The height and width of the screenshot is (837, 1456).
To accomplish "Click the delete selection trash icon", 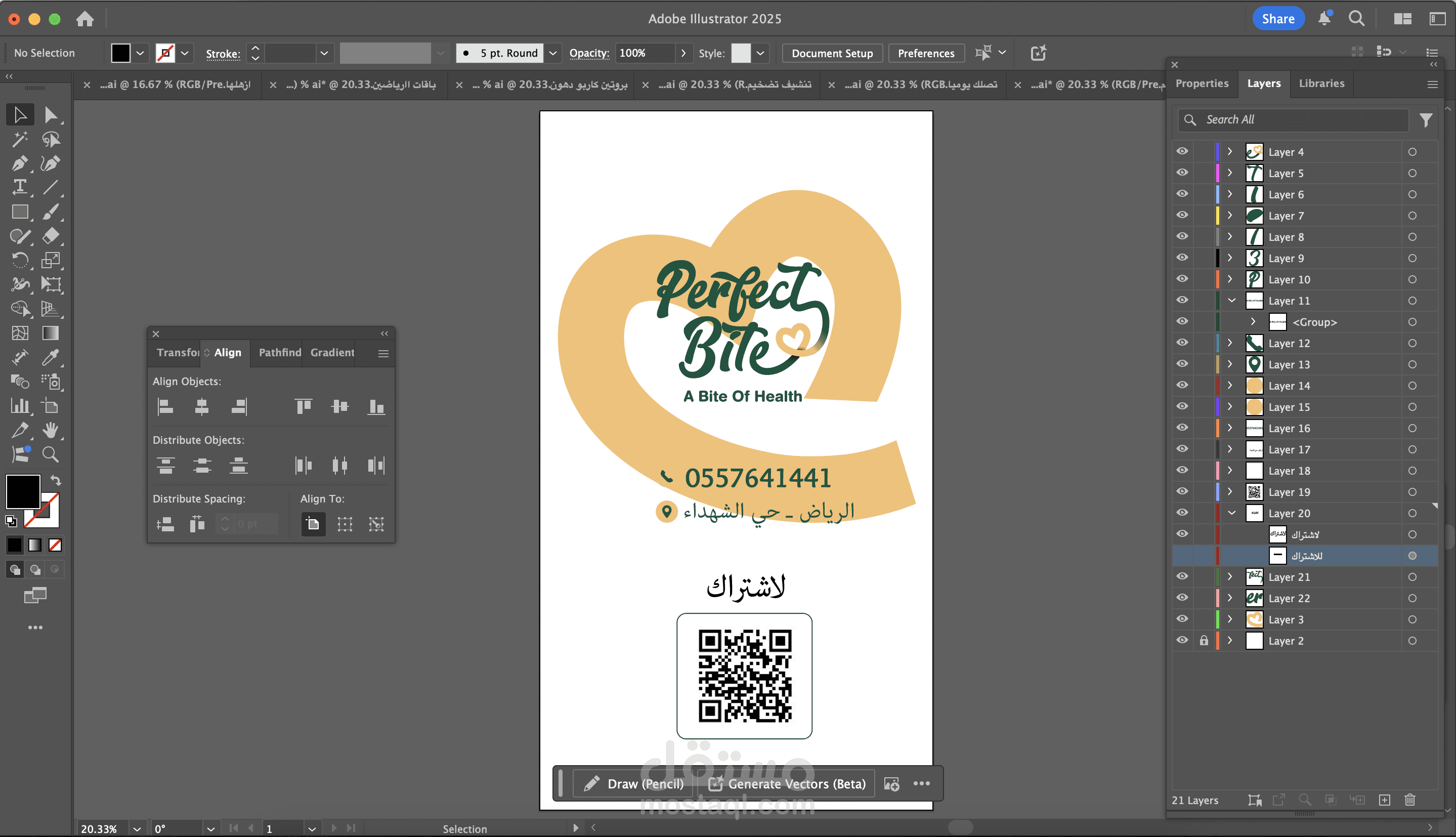I will click(x=1409, y=800).
